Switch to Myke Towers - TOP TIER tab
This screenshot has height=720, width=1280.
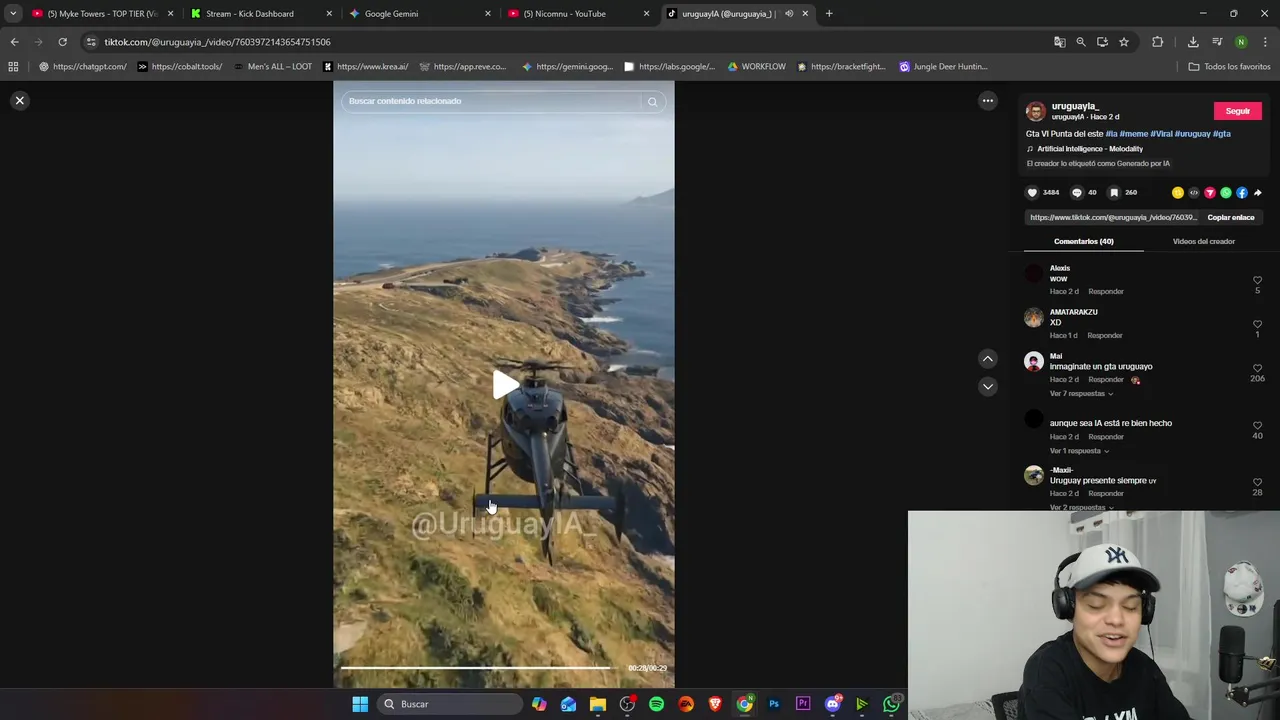(x=102, y=14)
